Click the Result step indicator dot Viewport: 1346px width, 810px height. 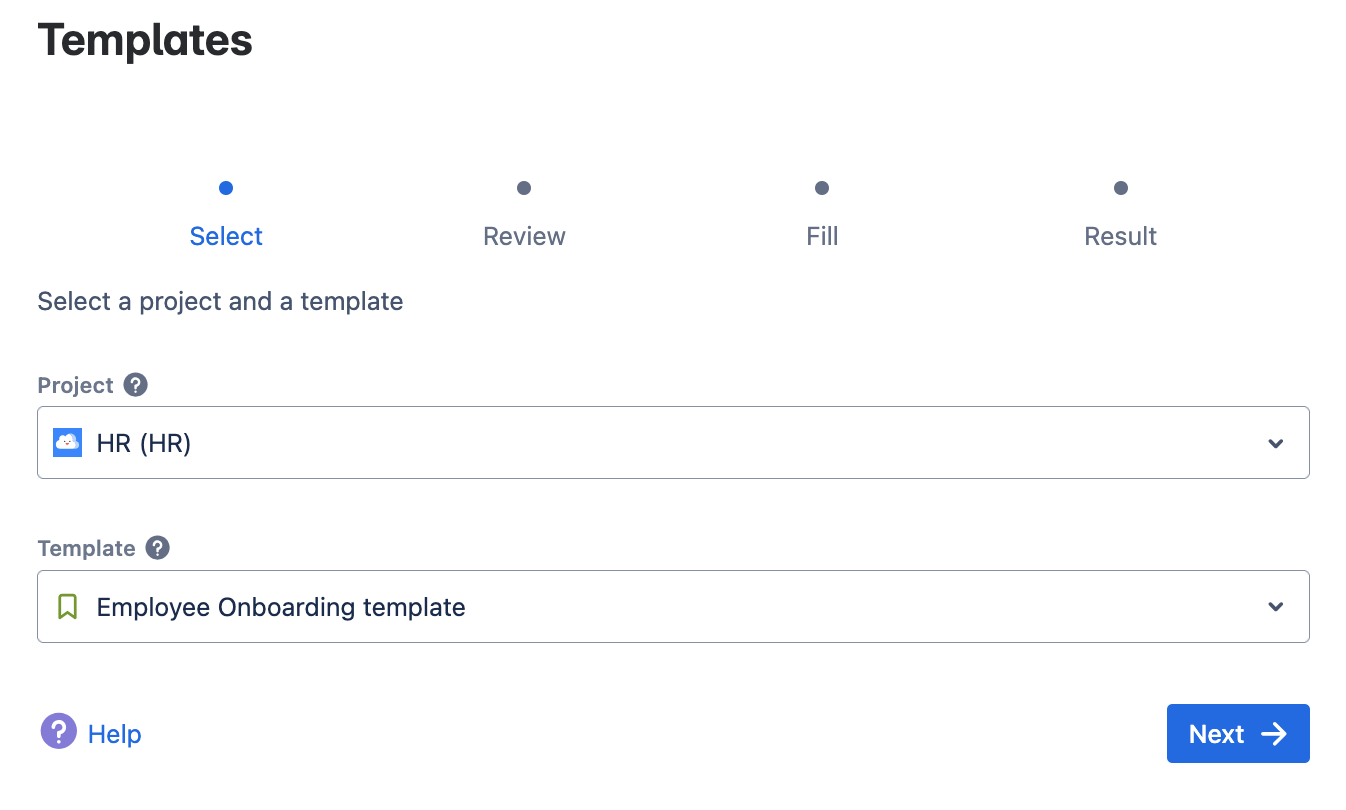(x=1121, y=188)
